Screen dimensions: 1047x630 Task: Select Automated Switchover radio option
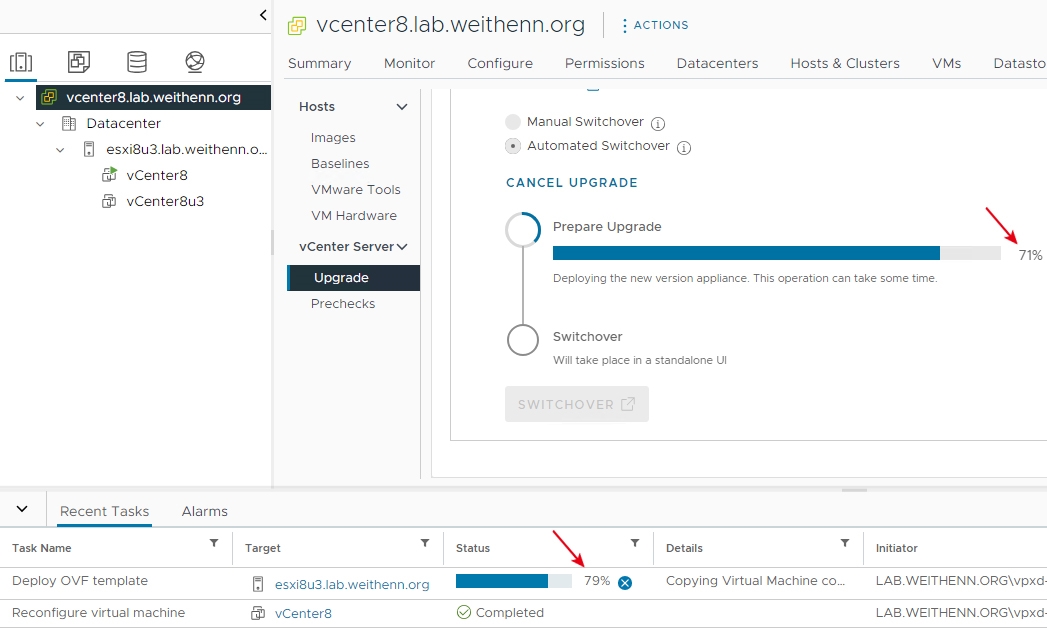coord(513,146)
